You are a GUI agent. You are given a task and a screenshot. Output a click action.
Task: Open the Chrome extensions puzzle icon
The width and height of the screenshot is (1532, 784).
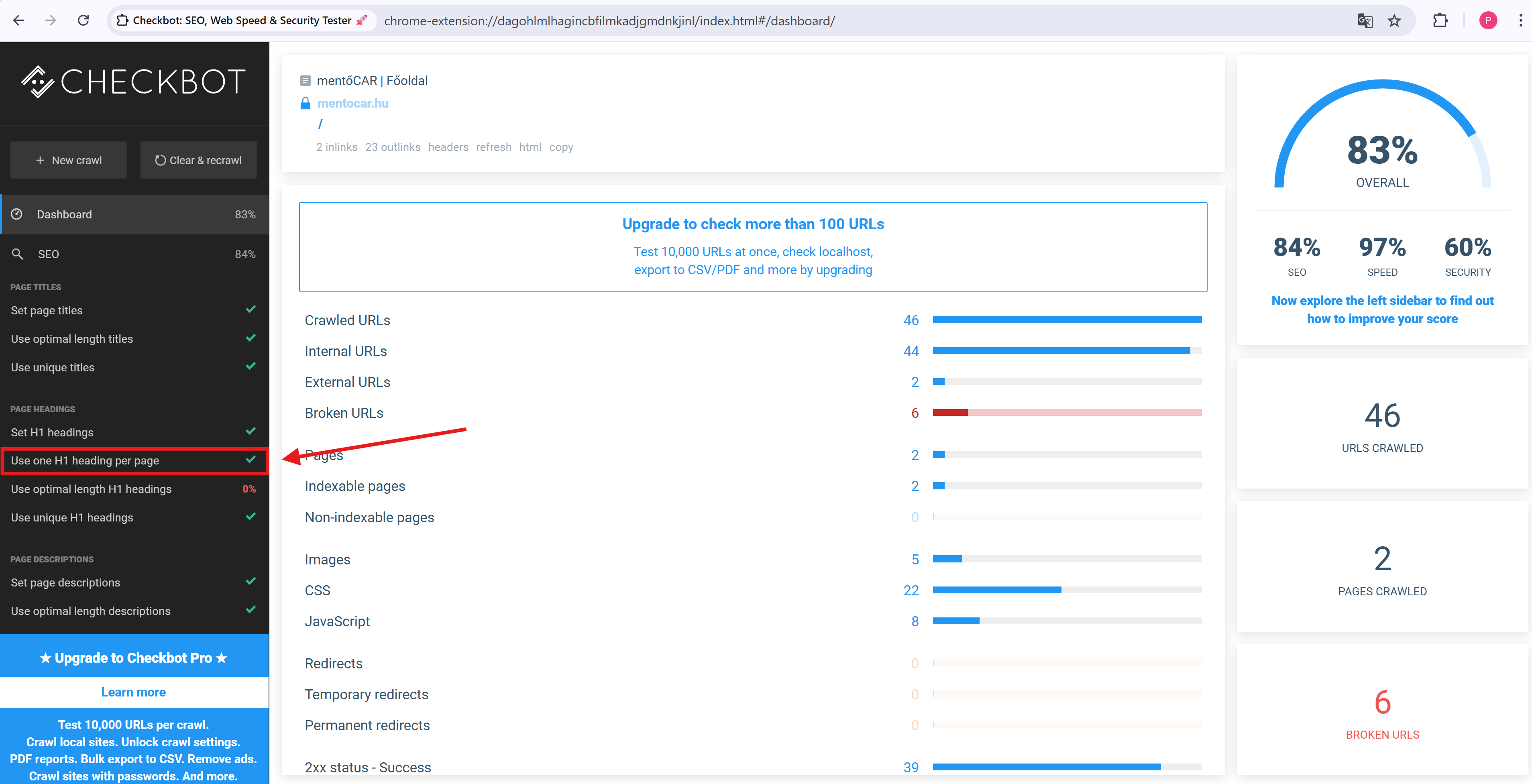click(1440, 21)
